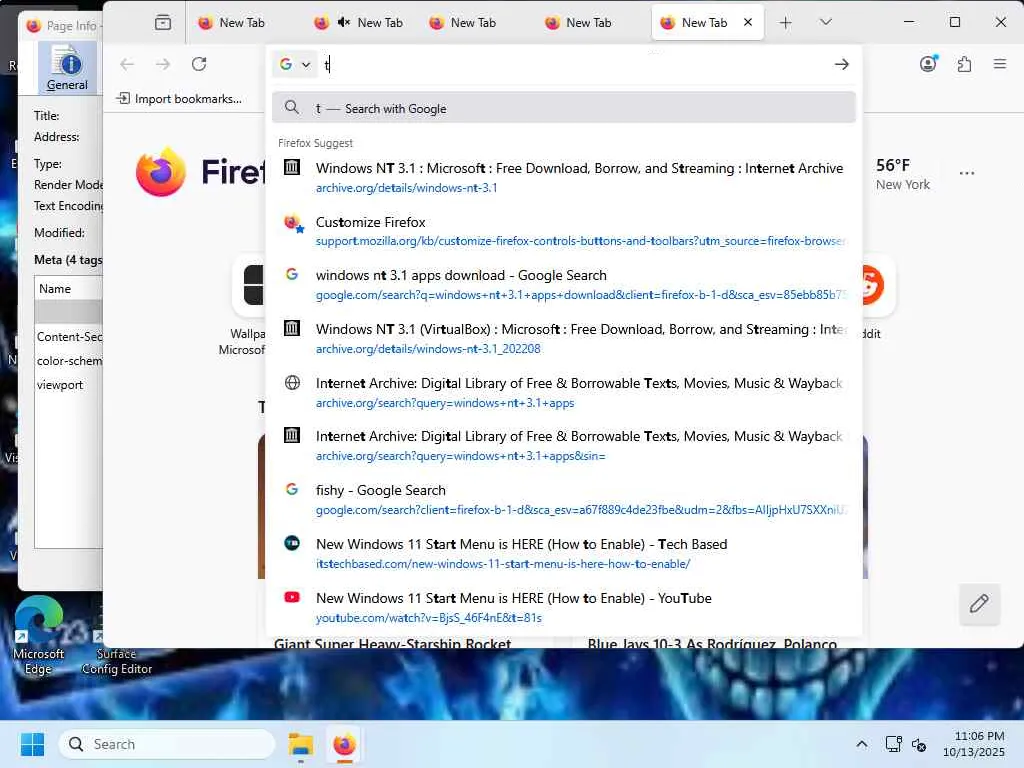
Task: Click the Internet Archive icon of the first suggestion
Action: click(292, 167)
